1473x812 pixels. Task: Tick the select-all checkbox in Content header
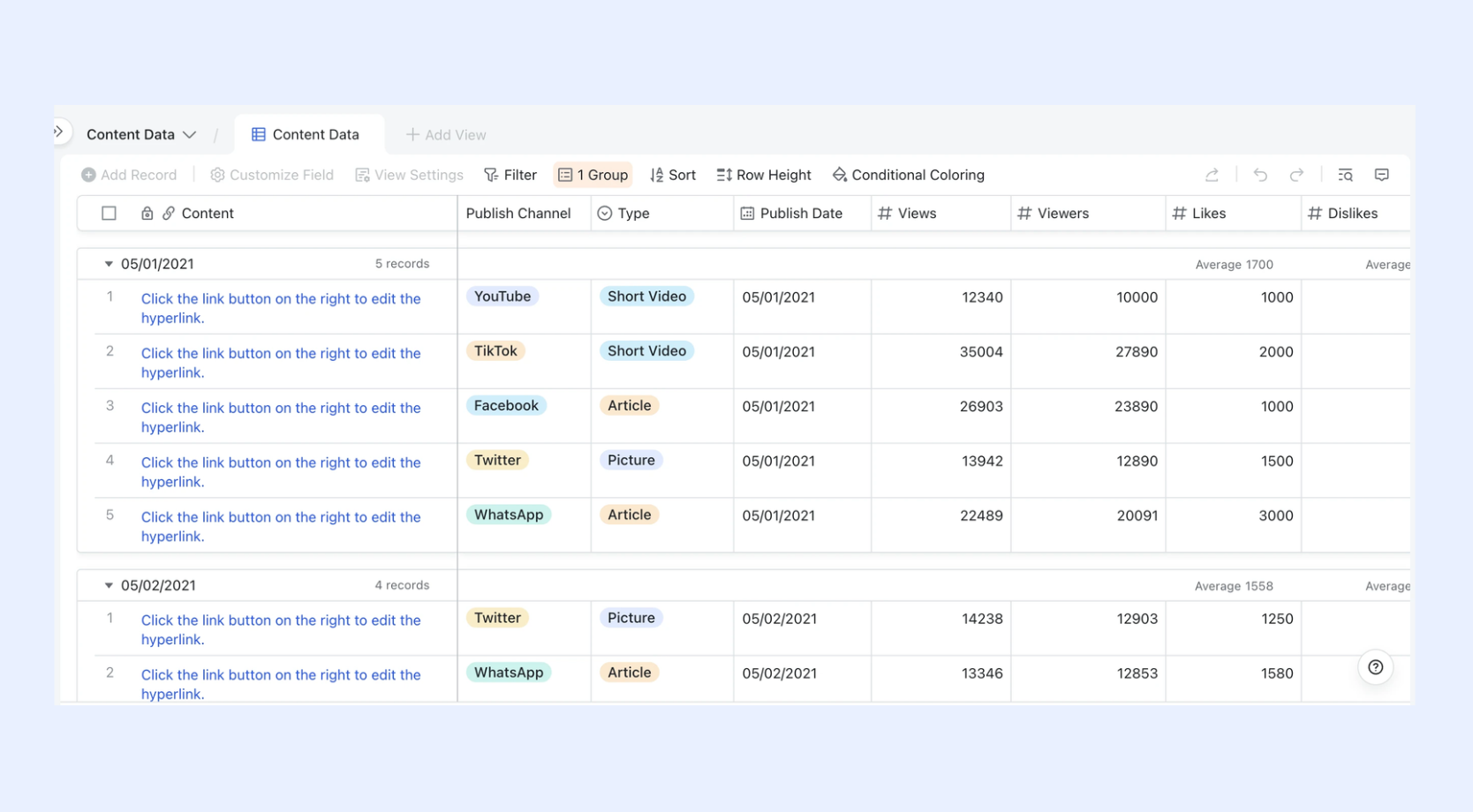pos(109,213)
